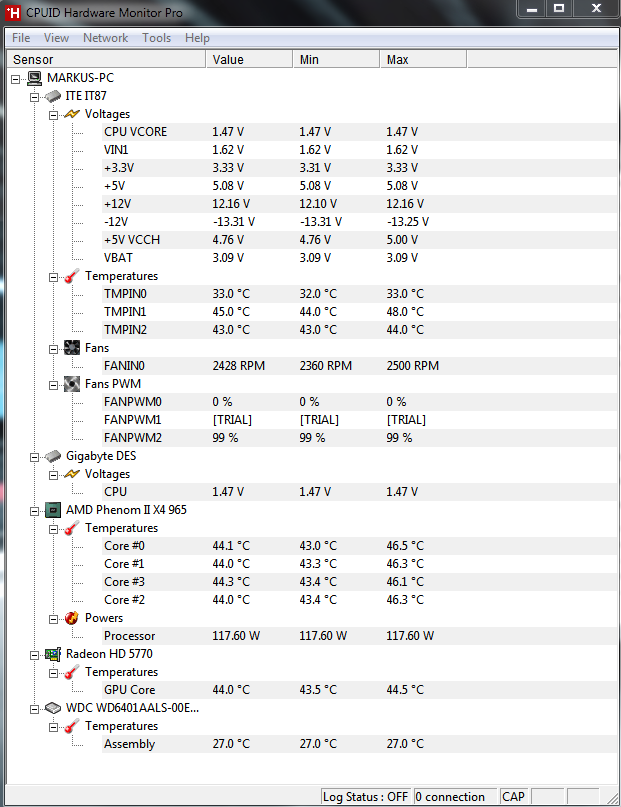Collapse the ITE IT87 Voltages branch
This screenshot has width=621, height=807.
click(x=54, y=115)
